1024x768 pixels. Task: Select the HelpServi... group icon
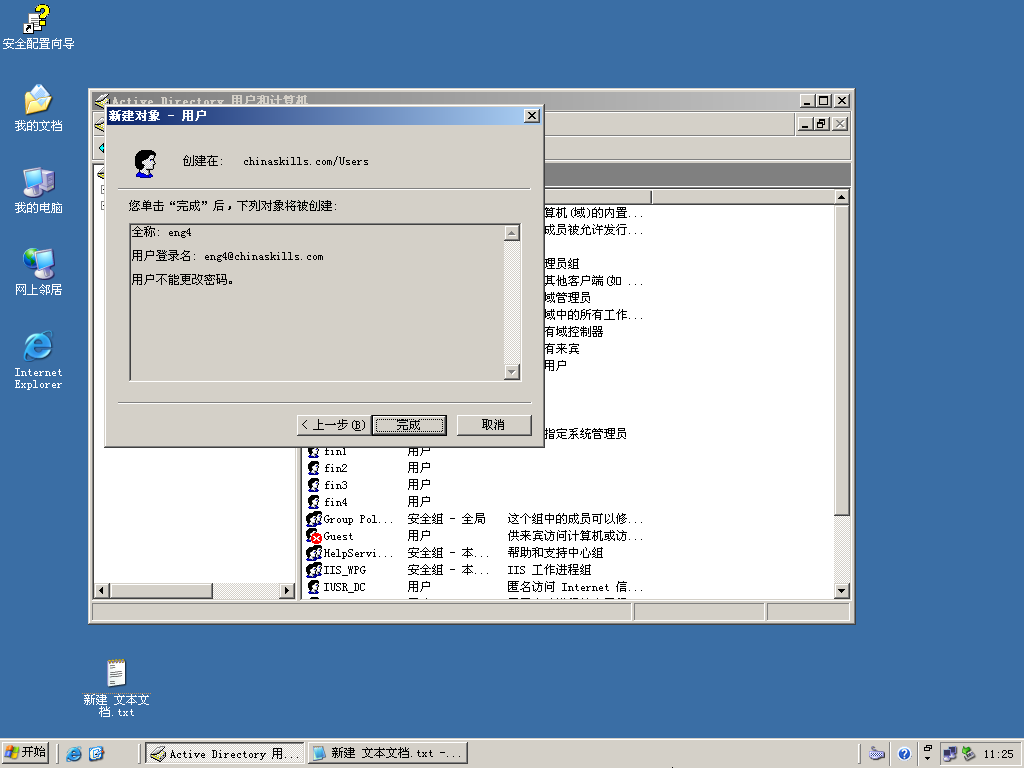[313, 552]
